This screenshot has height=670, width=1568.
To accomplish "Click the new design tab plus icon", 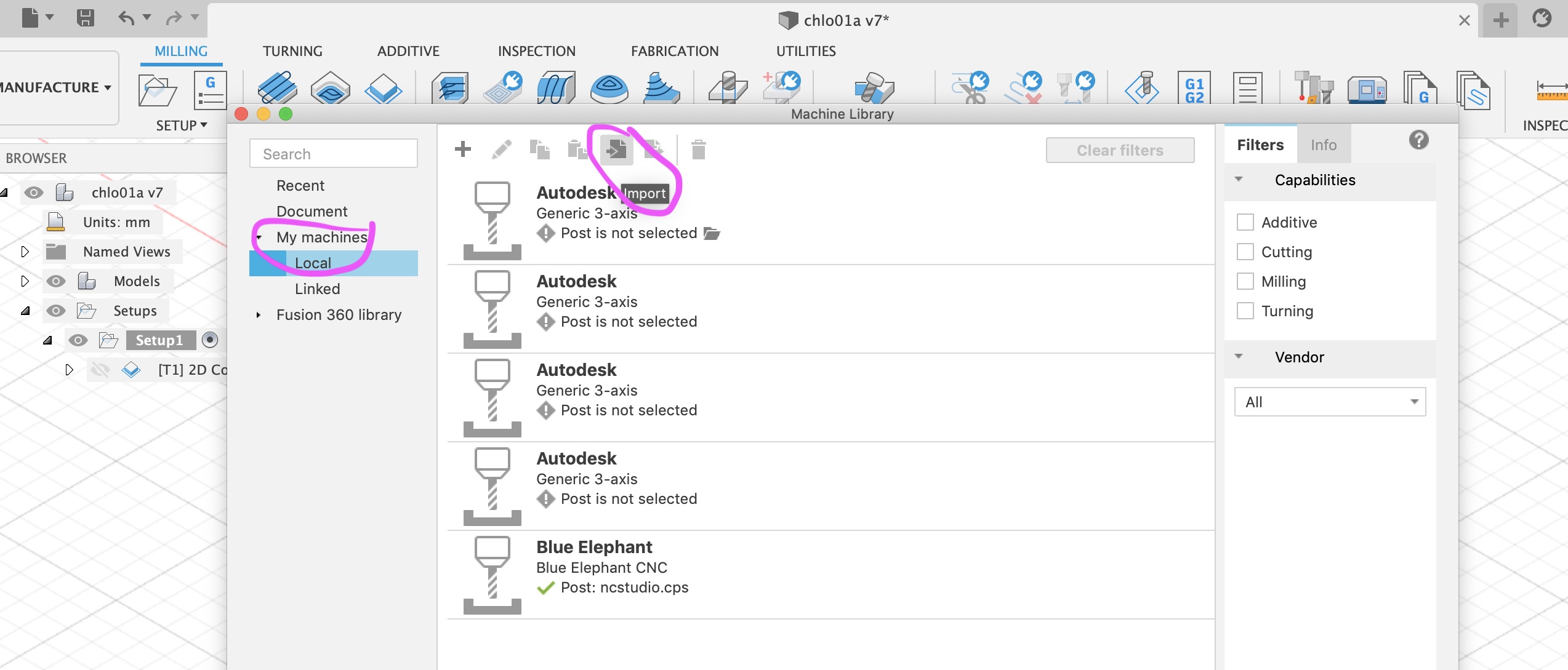I will (x=1500, y=20).
